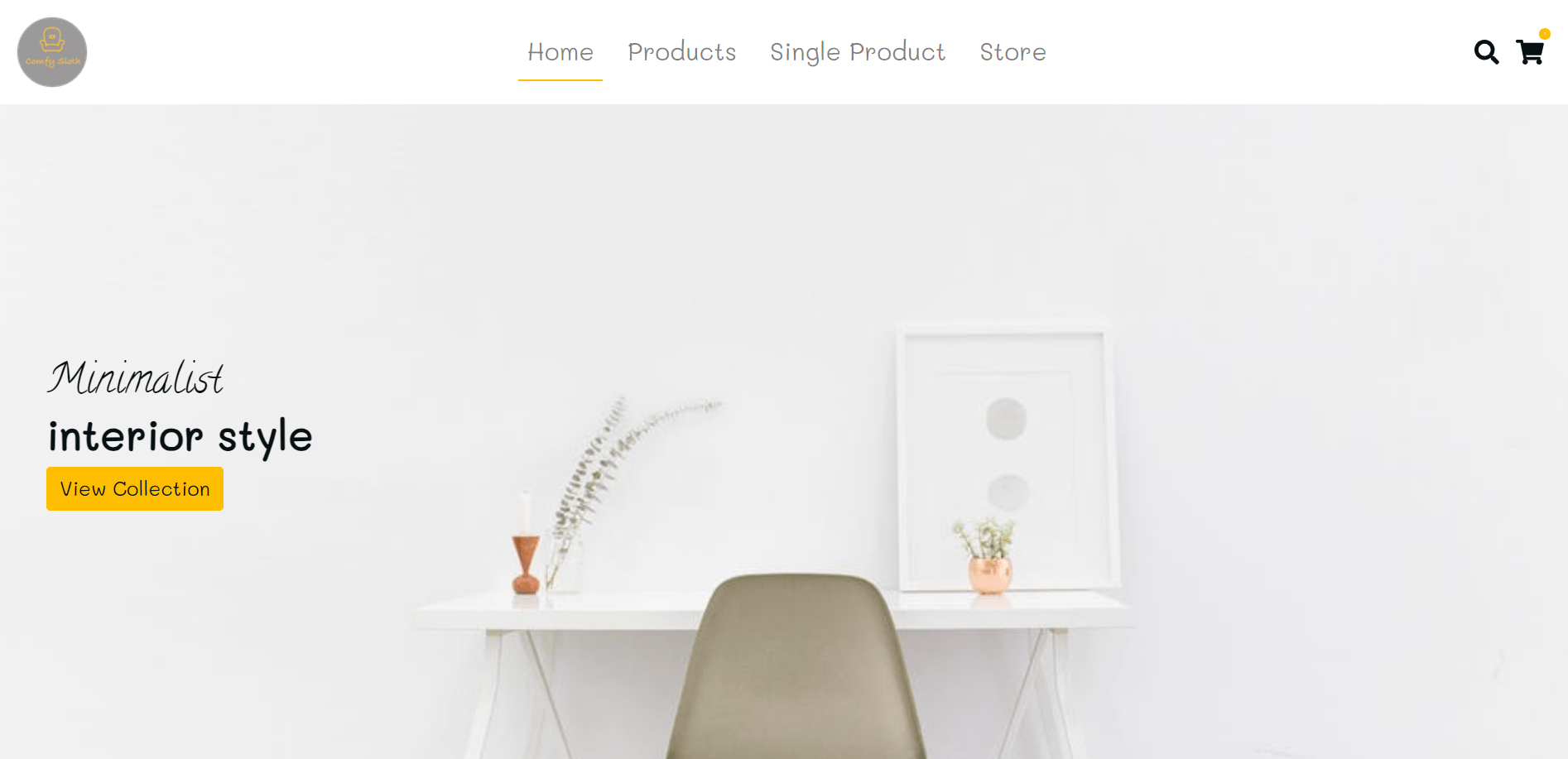1568x759 pixels.
Task: Open the shopping cart icon
Action: (1530, 52)
